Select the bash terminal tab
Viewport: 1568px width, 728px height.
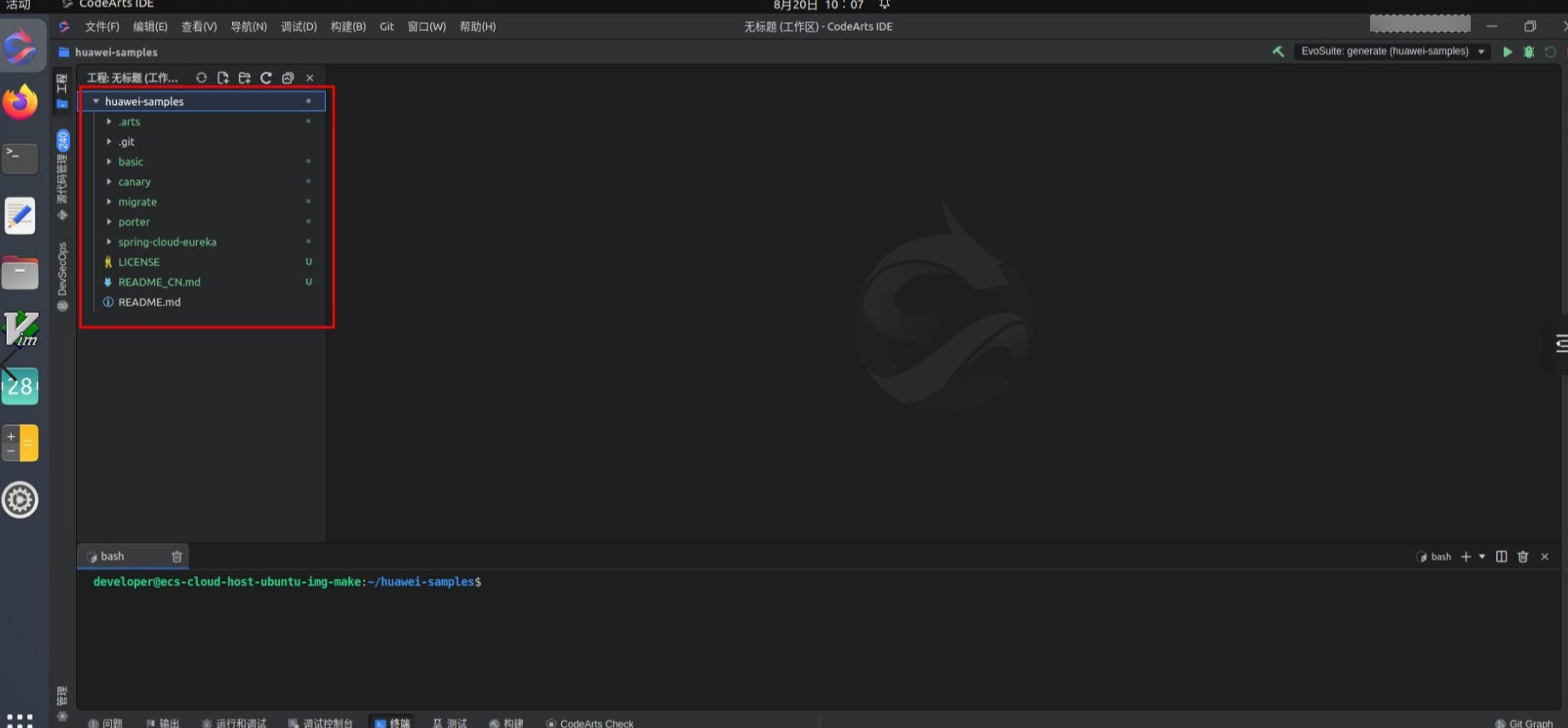pyautogui.click(x=133, y=556)
